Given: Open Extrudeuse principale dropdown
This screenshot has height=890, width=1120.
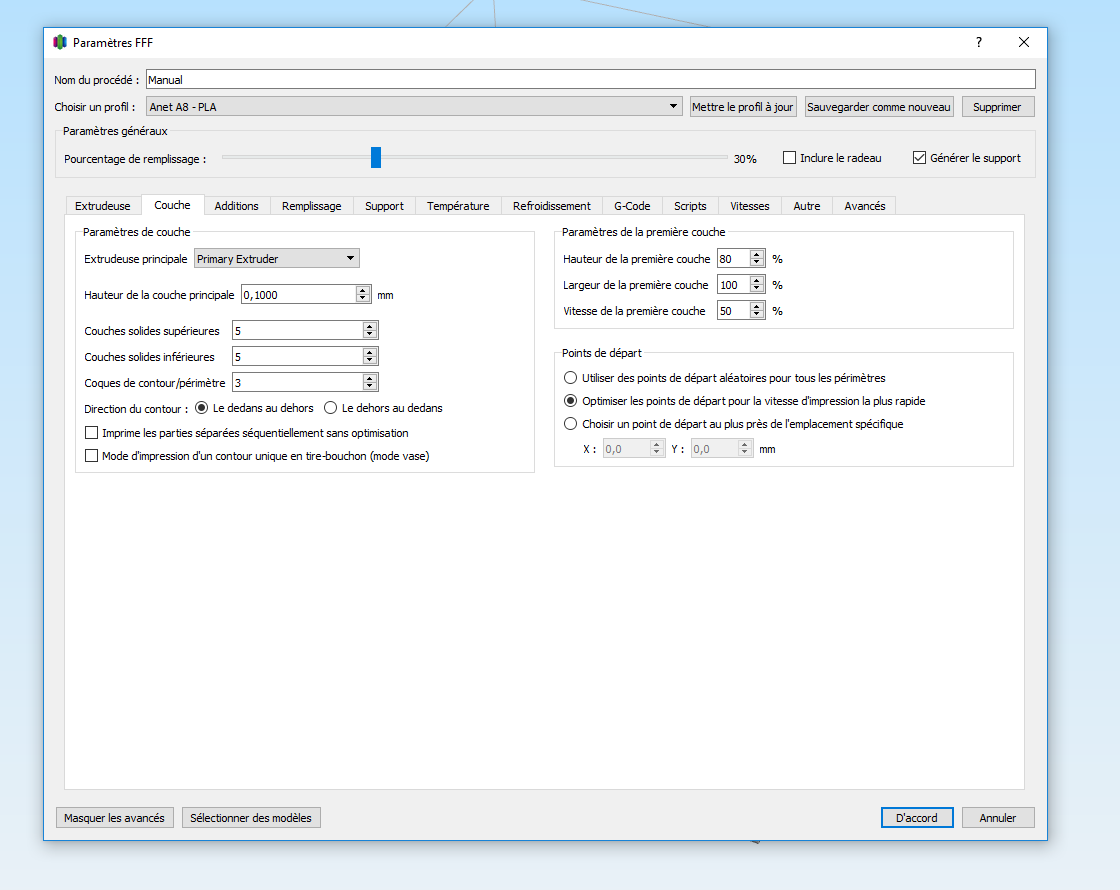Looking at the screenshot, I should click(276, 259).
